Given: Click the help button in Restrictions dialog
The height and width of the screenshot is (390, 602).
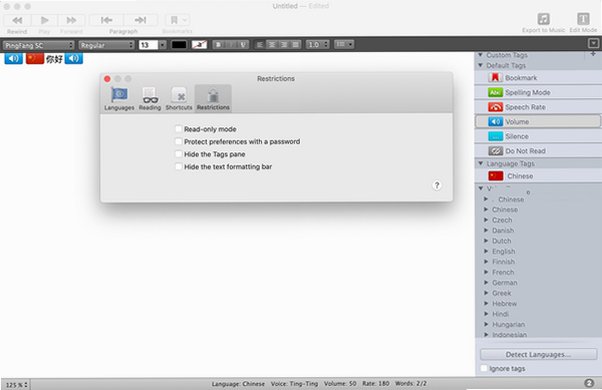Looking at the screenshot, I should click(x=437, y=185).
